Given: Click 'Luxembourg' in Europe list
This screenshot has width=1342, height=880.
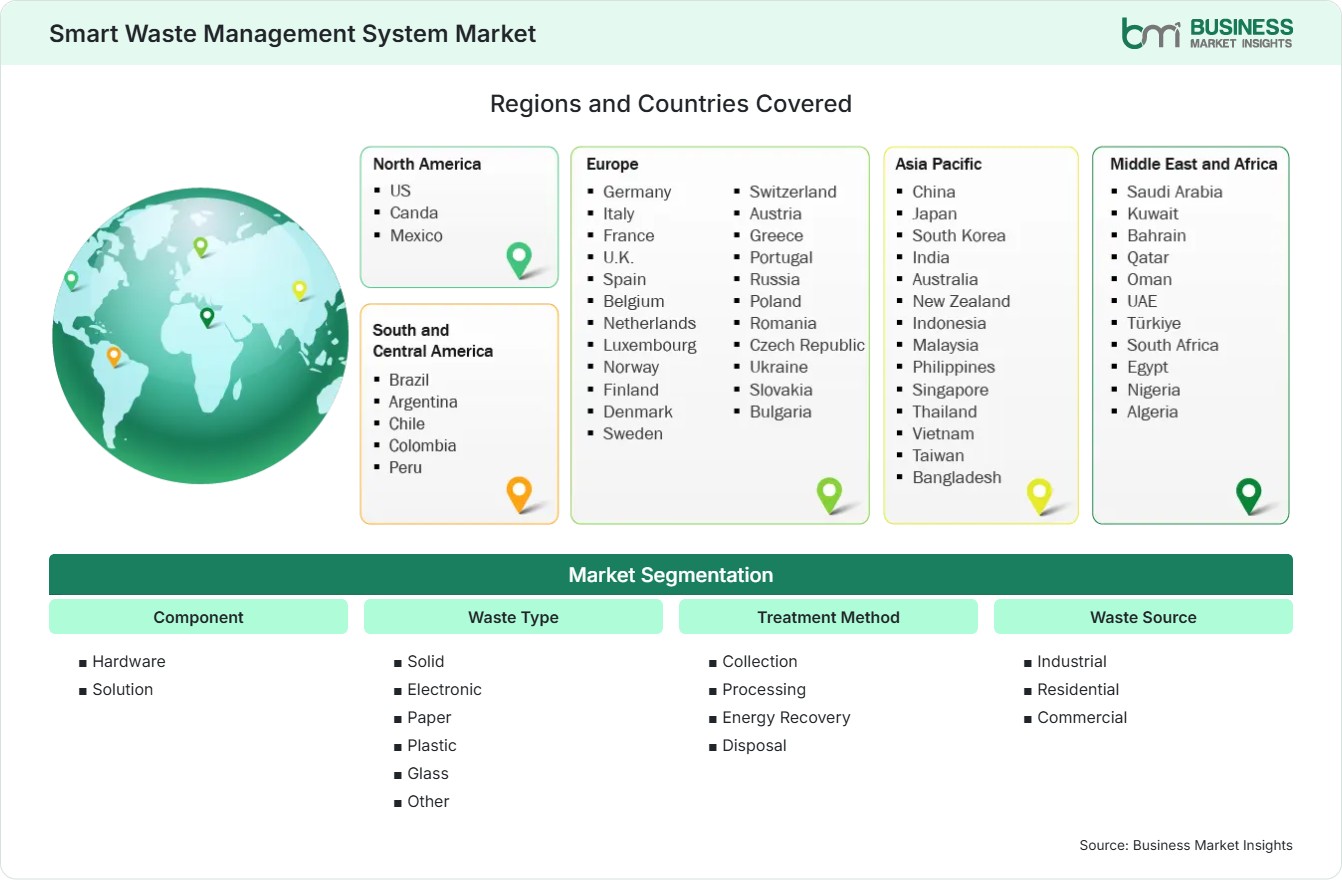Looking at the screenshot, I should click(650, 346).
